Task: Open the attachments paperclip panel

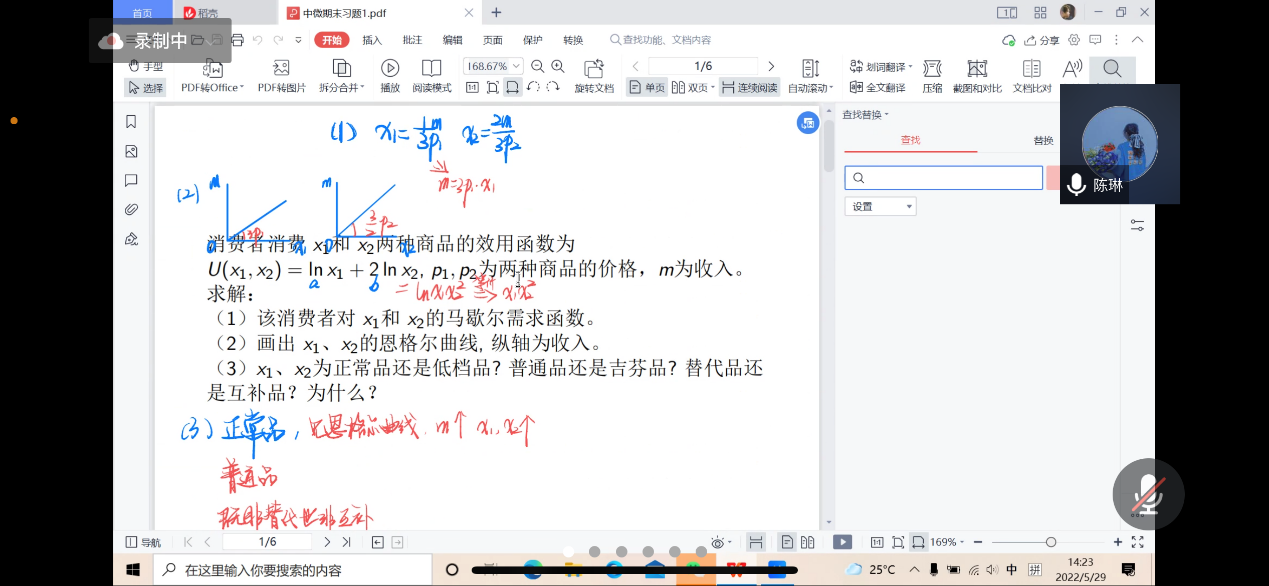Action: tap(131, 209)
